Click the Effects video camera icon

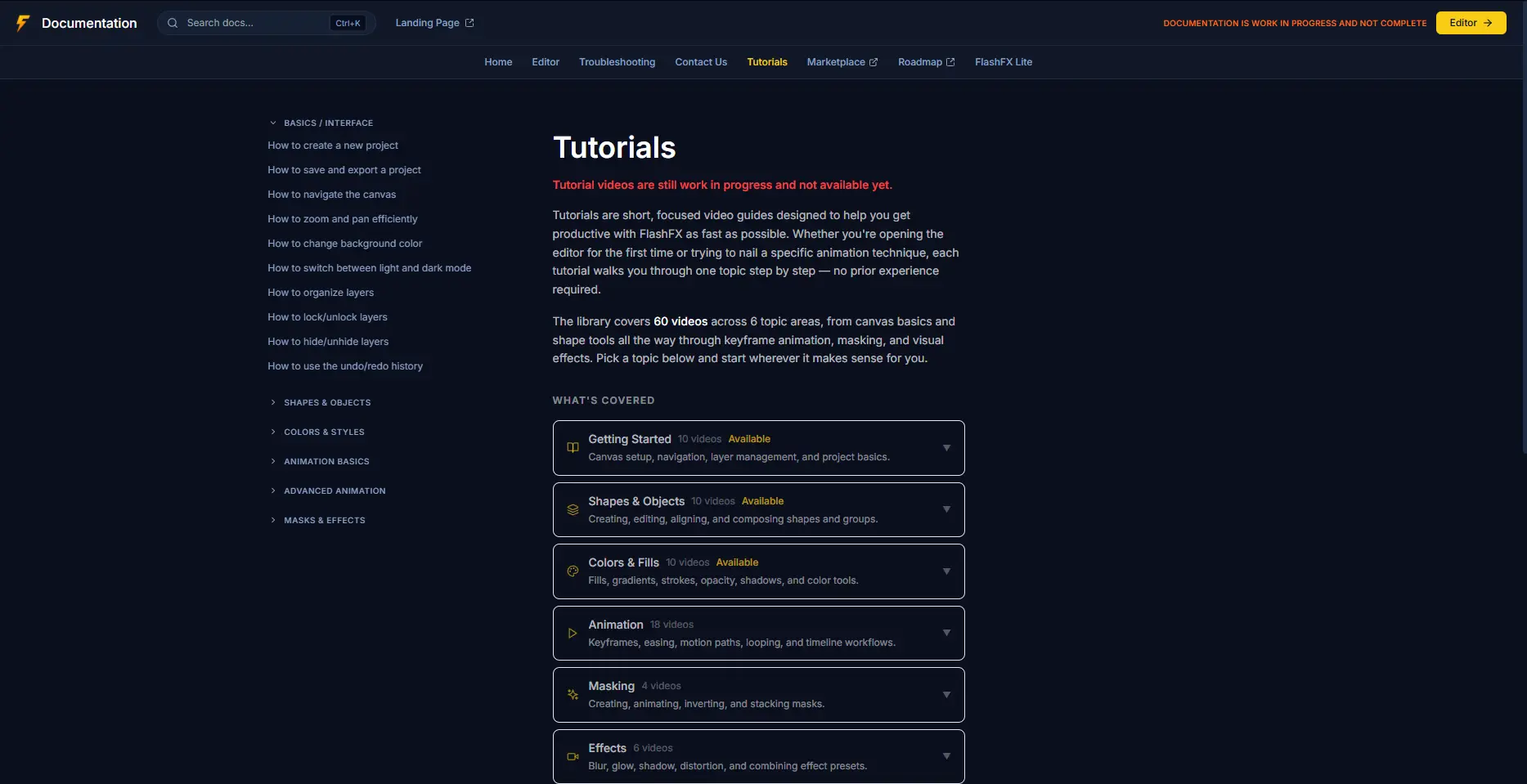573,756
